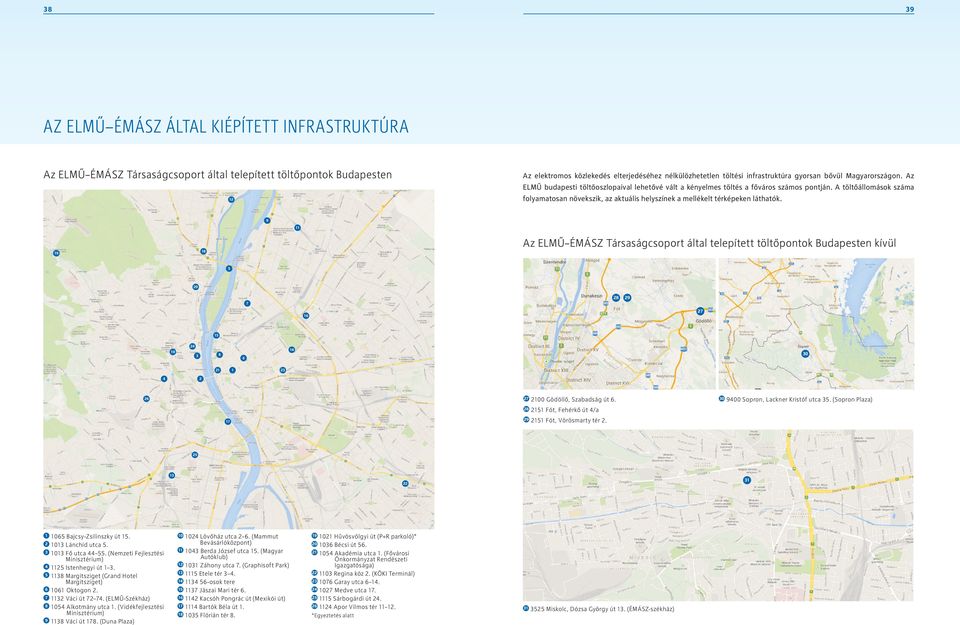Click marker 17 on the Danube's southern bank

pos(228,421)
